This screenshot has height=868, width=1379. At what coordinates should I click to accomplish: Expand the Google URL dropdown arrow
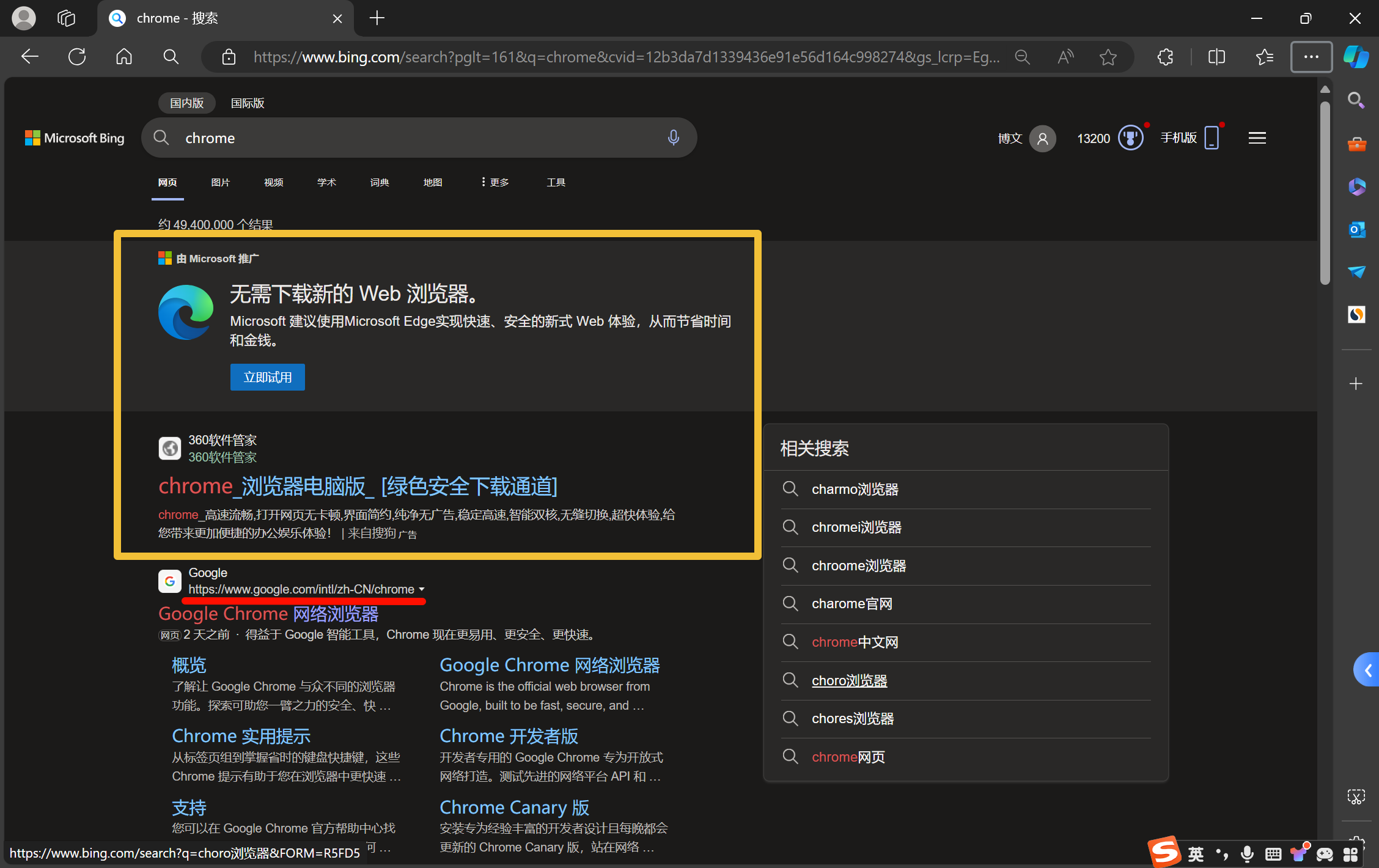point(422,589)
